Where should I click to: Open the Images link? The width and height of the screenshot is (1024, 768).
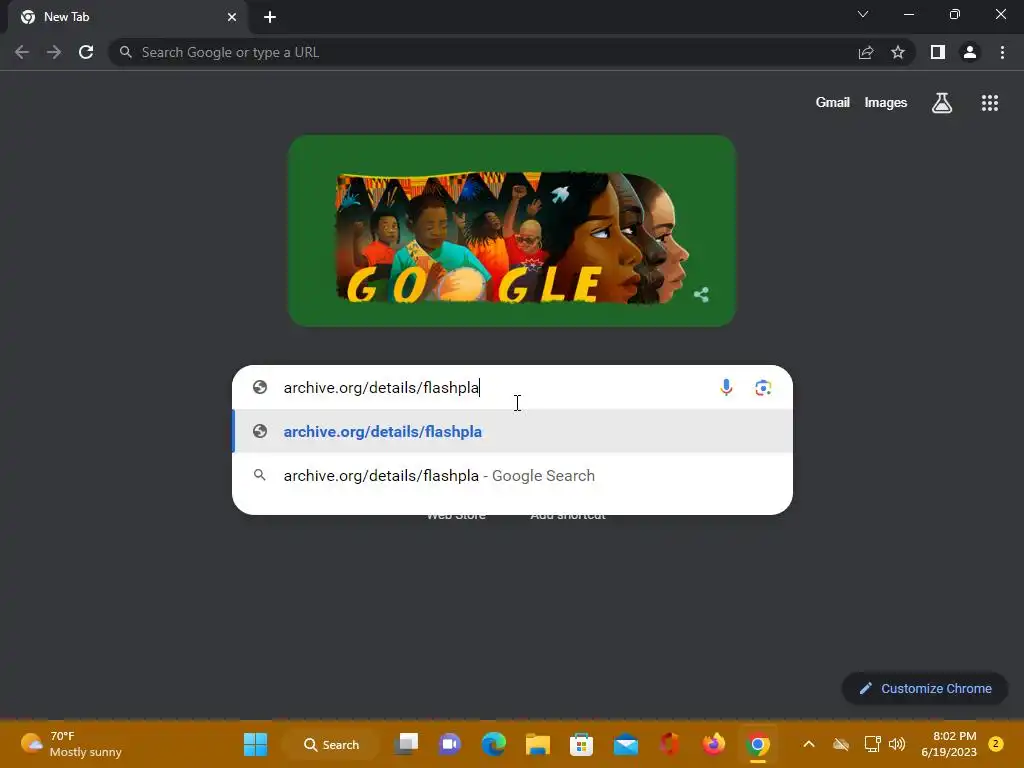point(886,103)
